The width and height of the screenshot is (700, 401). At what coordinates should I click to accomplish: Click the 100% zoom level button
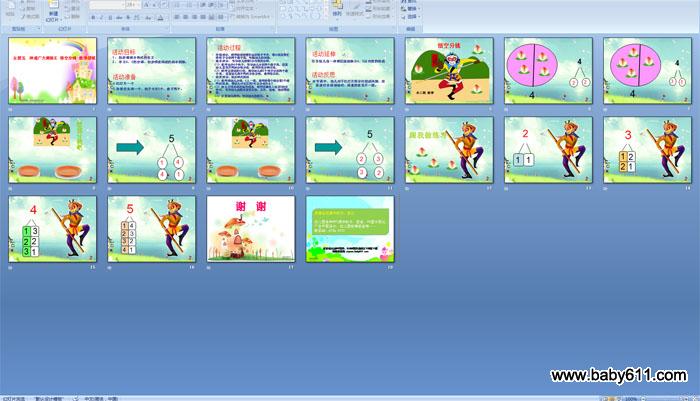[x=631, y=399]
